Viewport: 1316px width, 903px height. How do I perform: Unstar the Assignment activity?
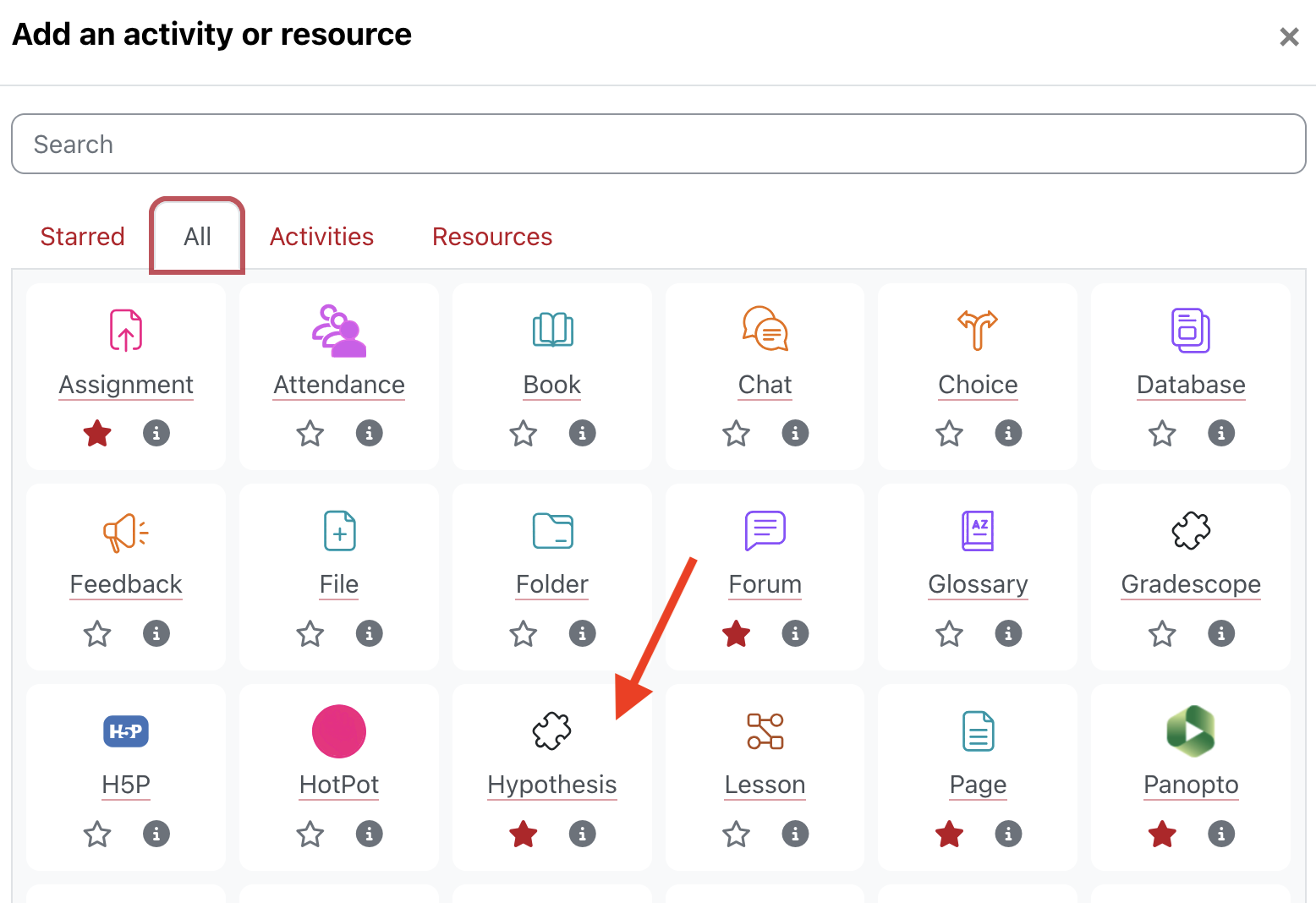(x=96, y=433)
